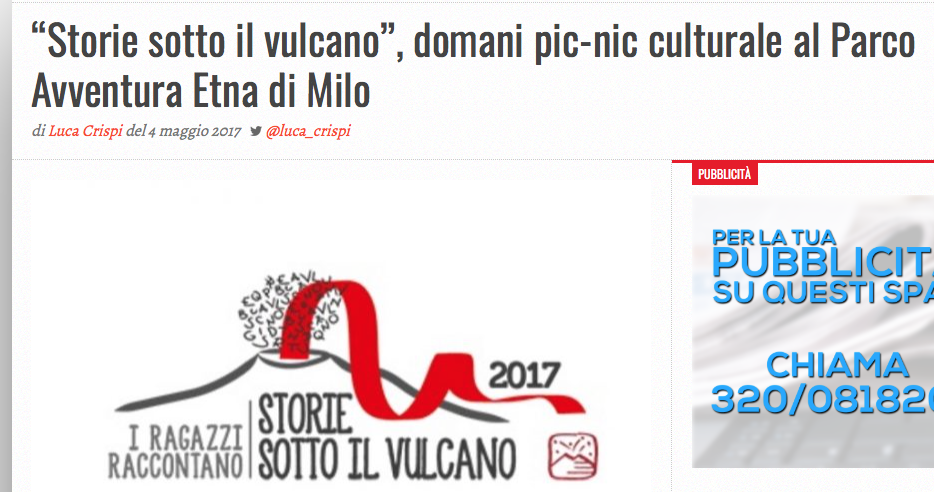The height and width of the screenshot is (492, 934).
Task: Open @luca_crispi Twitter handle link
Action: [308, 130]
